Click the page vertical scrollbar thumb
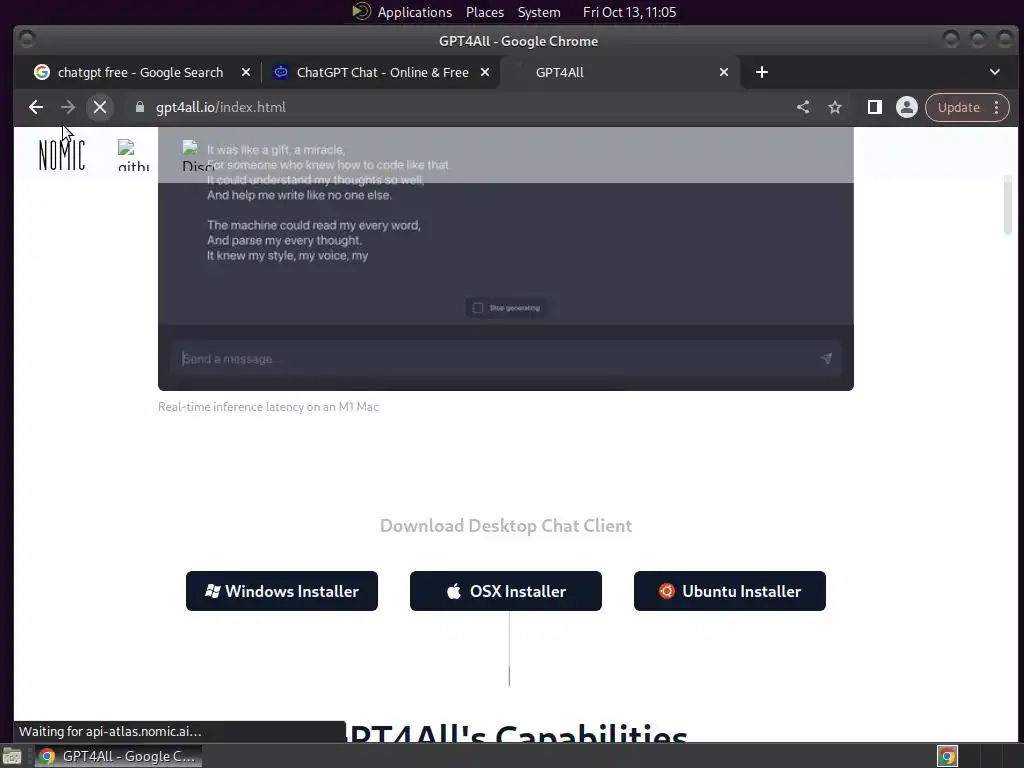The image size is (1024, 768). tap(1008, 204)
